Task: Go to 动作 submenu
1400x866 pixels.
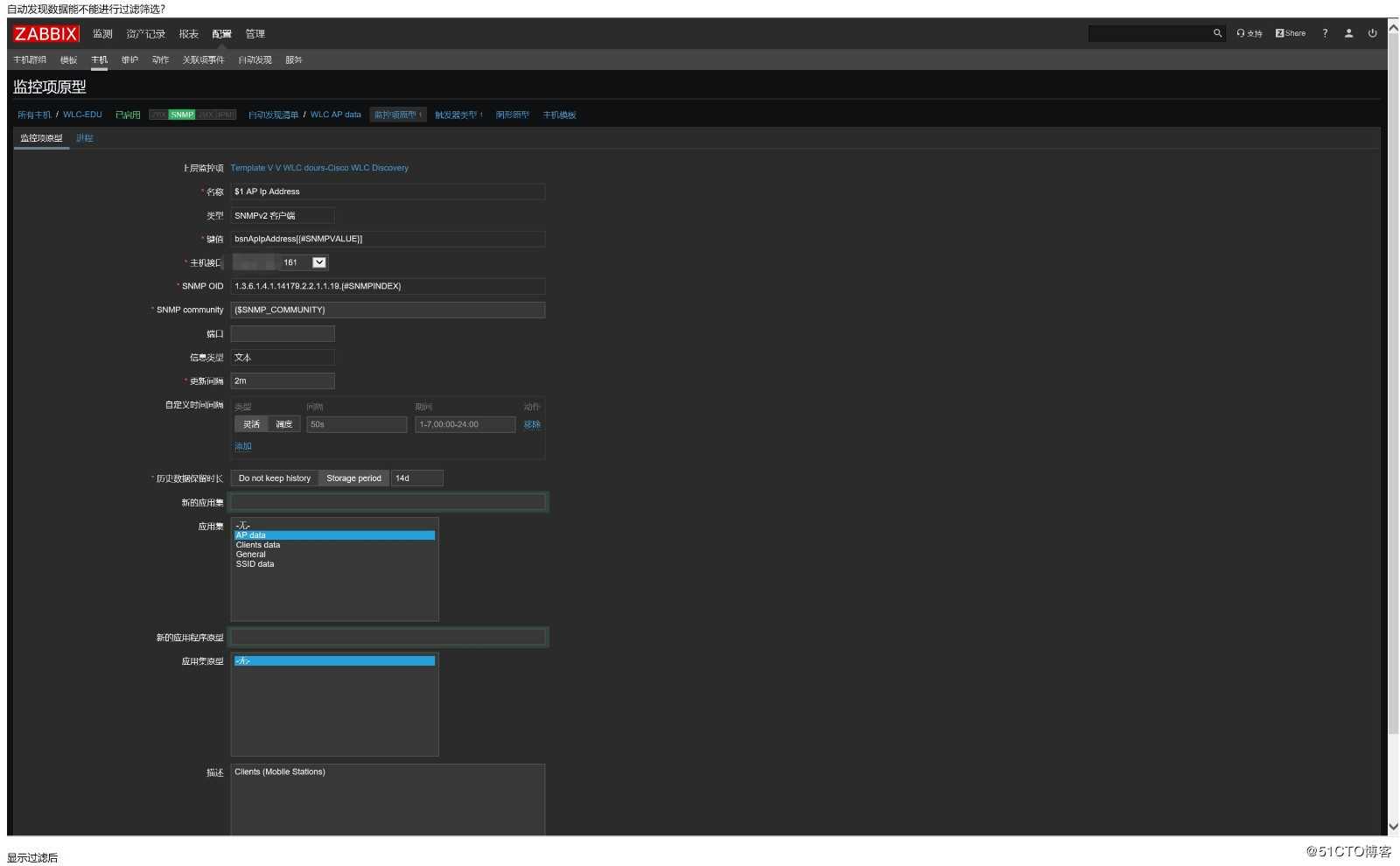Action: pyautogui.click(x=160, y=60)
